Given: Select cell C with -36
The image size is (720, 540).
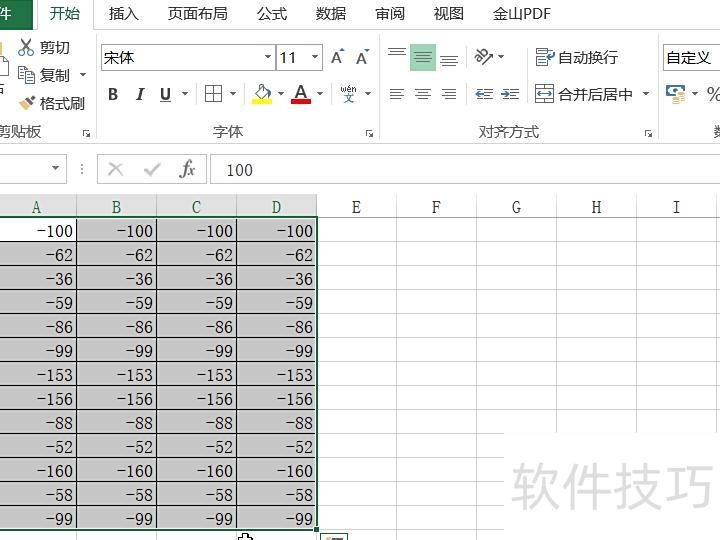Looking at the screenshot, I should coord(197,279).
